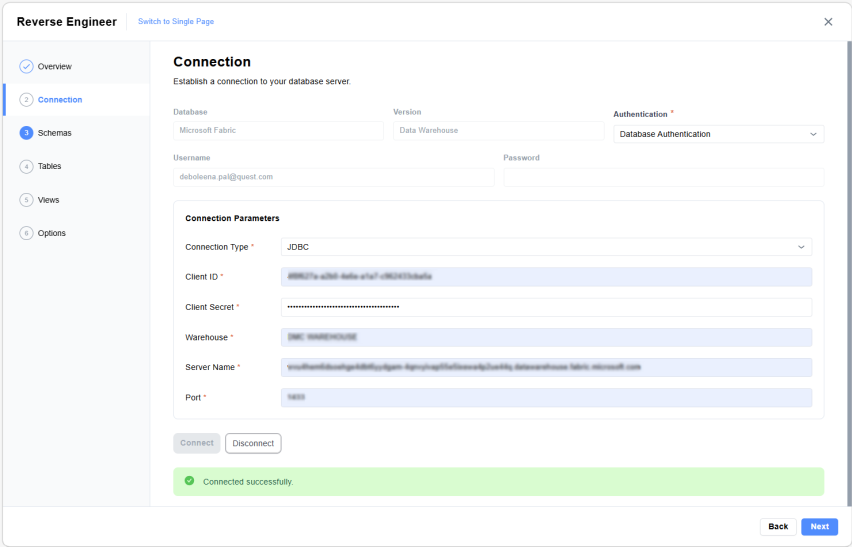
Task: Go to the Schemas step
Action: 54,133
